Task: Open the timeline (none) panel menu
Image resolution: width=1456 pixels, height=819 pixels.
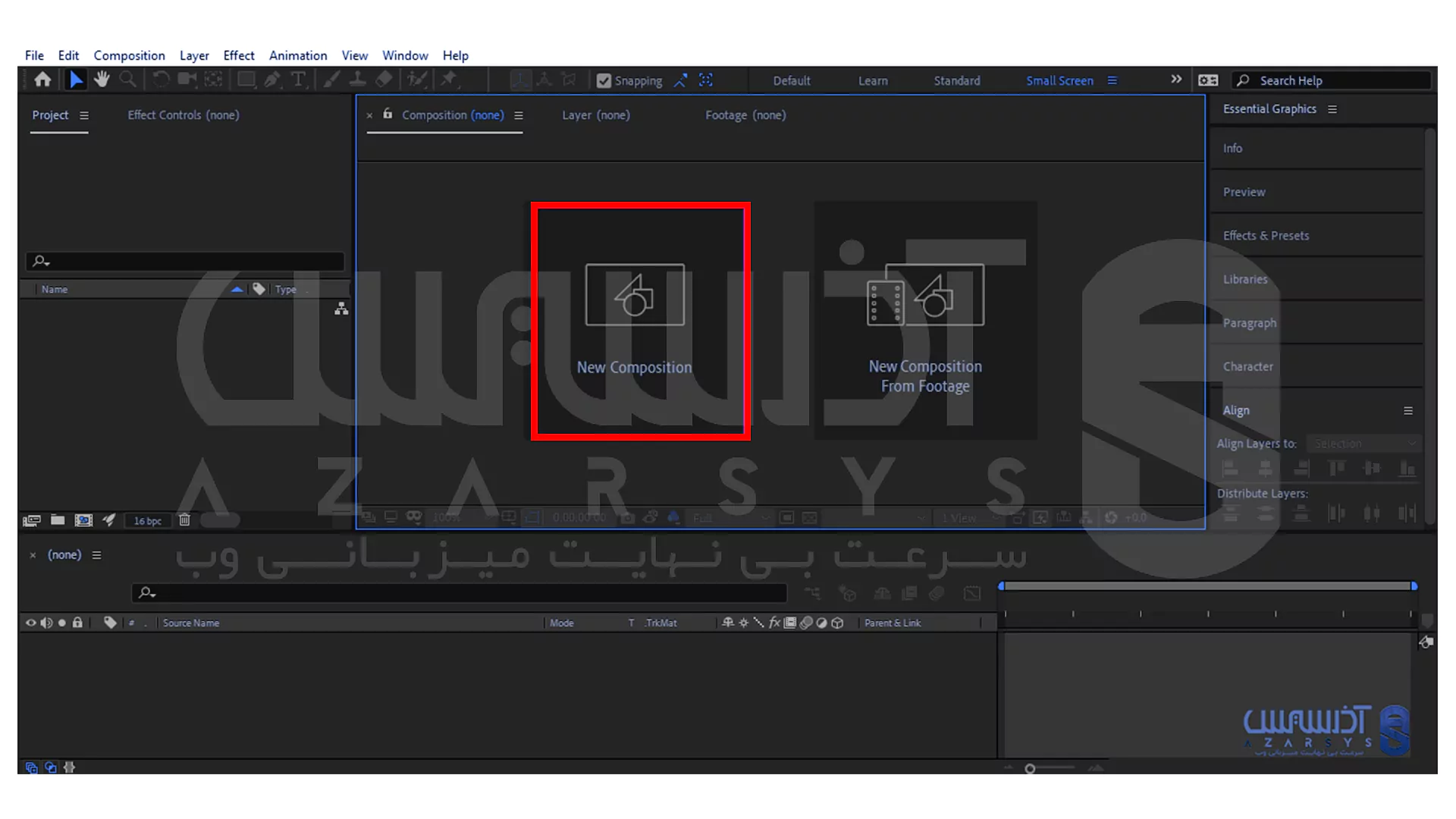Action: [x=96, y=555]
